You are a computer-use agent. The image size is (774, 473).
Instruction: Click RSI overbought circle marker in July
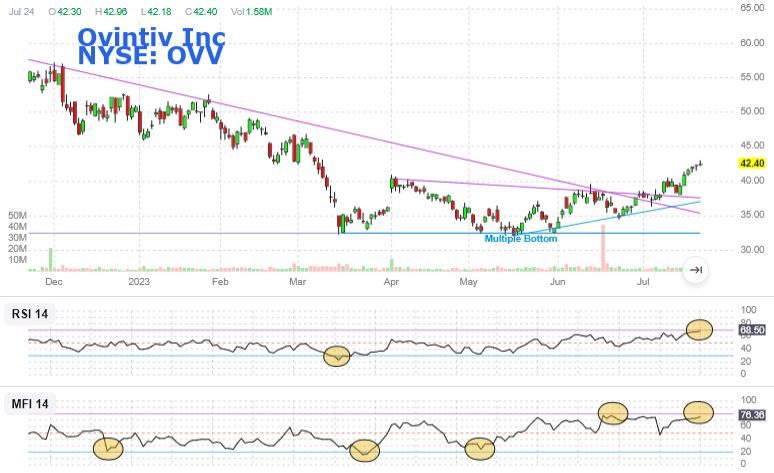(699, 328)
